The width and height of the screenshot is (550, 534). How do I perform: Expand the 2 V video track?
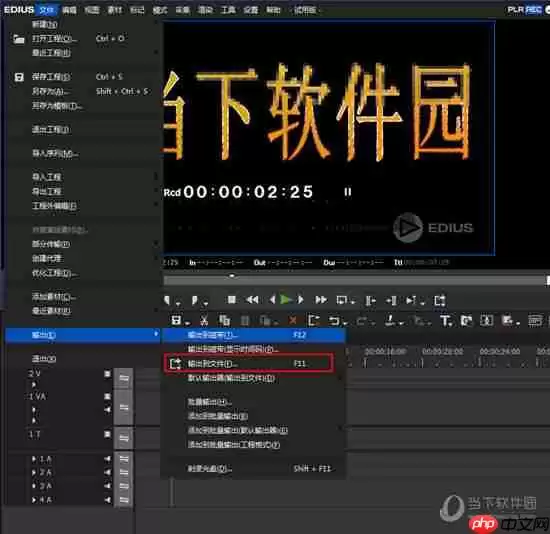(x=34, y=385)
